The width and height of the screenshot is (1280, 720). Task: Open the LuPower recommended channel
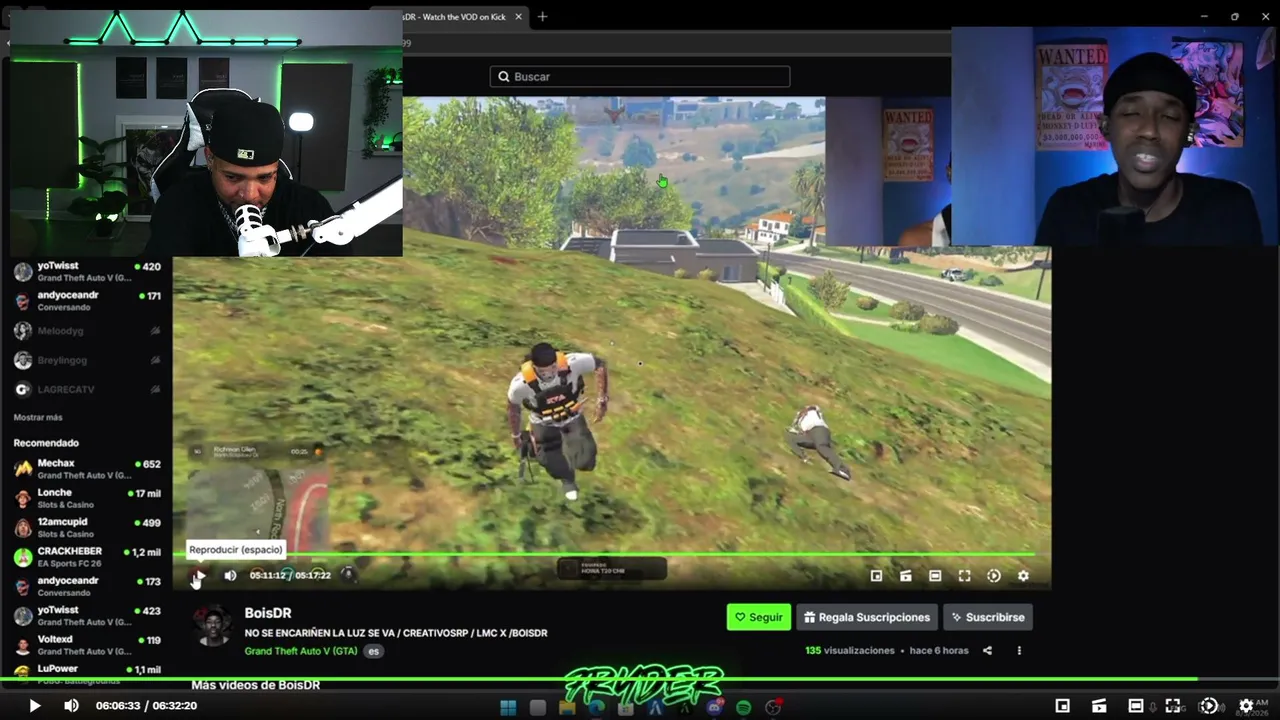[x=87, y=673]
